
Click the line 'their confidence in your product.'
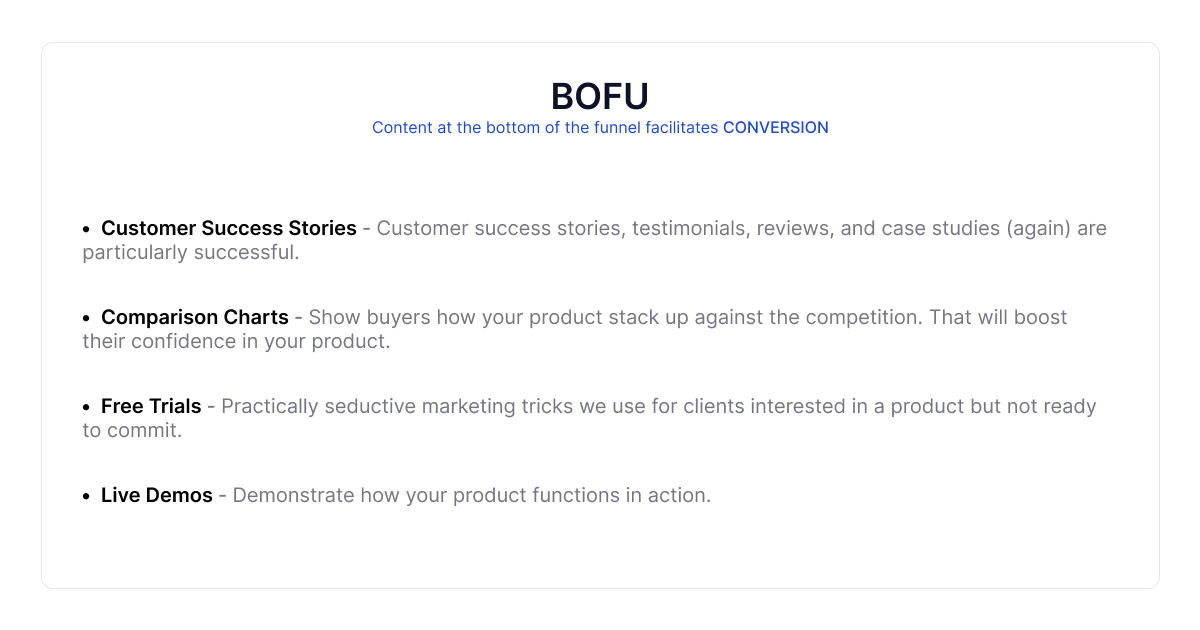236,341
